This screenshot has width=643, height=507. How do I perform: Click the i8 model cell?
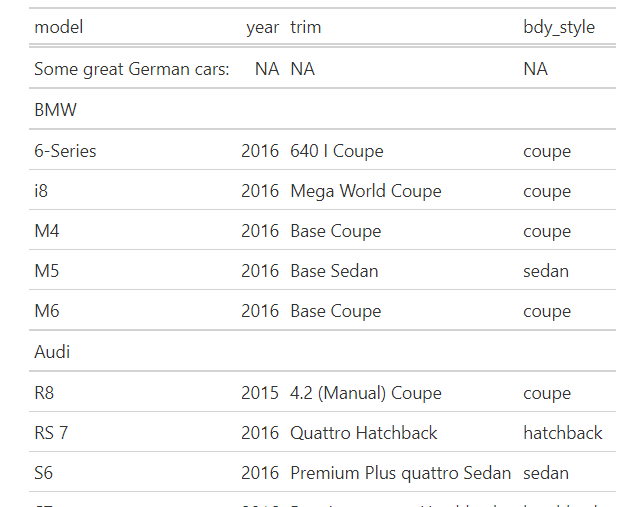[41, 191]
